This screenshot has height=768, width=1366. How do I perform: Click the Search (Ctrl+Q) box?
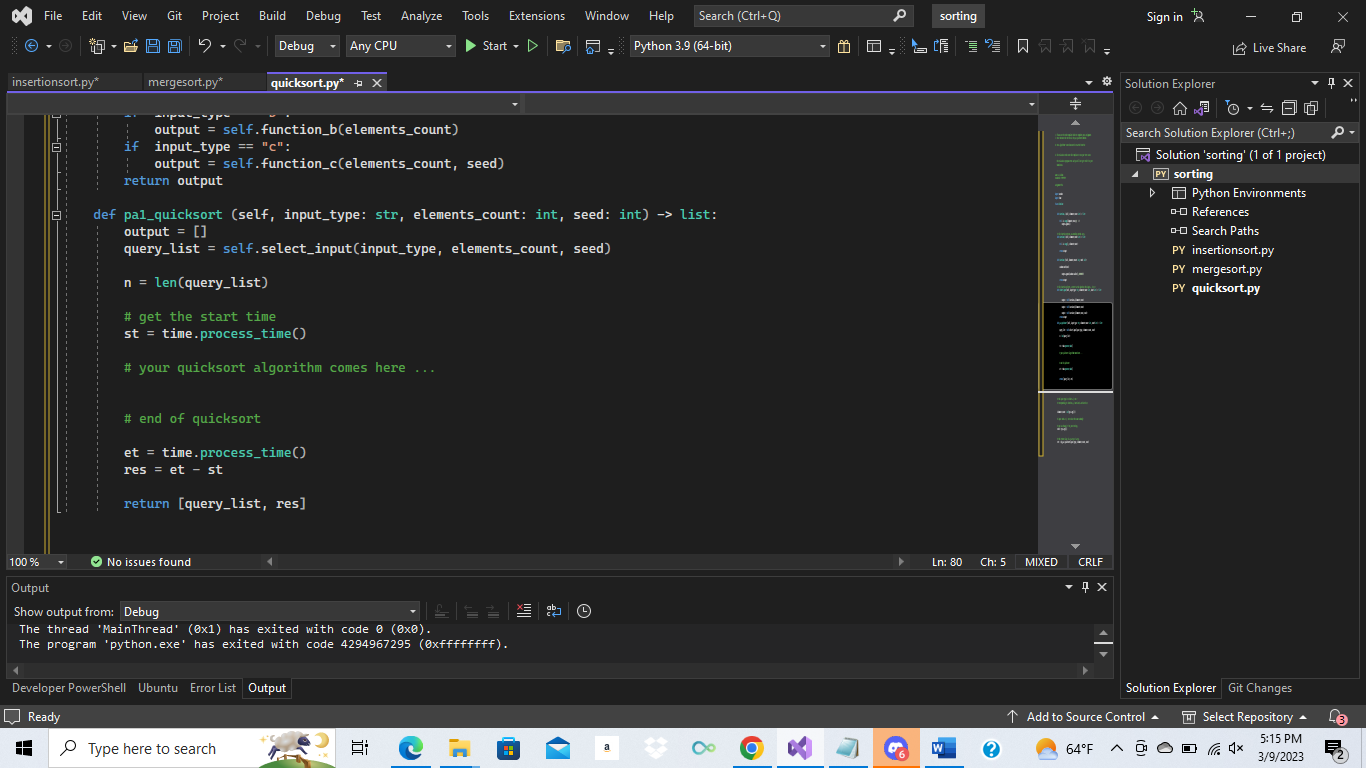coord(804,16)
